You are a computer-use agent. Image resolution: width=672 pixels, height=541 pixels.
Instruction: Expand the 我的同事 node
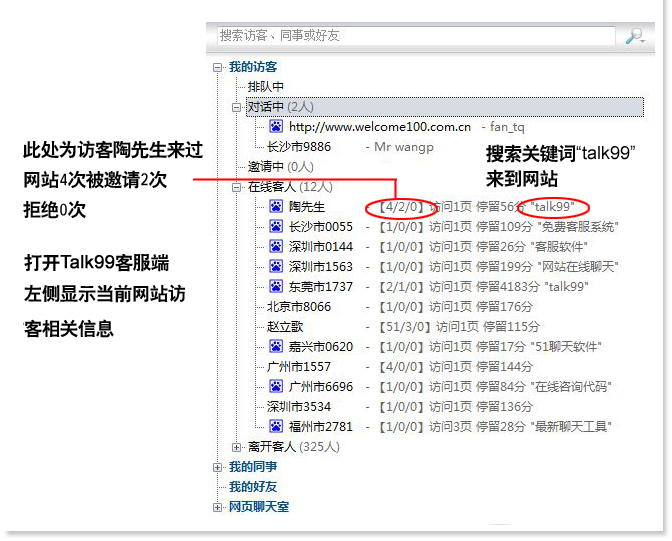click(218, 467)
